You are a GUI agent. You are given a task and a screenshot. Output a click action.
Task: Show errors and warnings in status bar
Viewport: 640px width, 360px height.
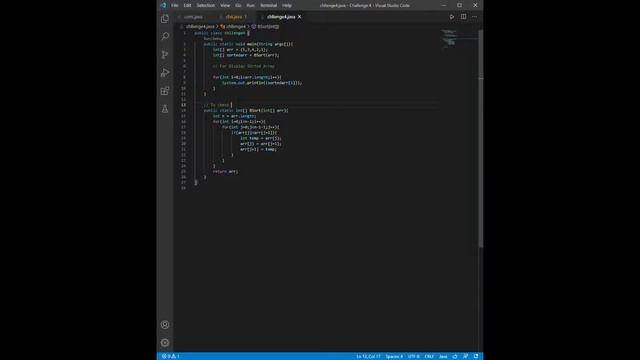coord(171,356)
